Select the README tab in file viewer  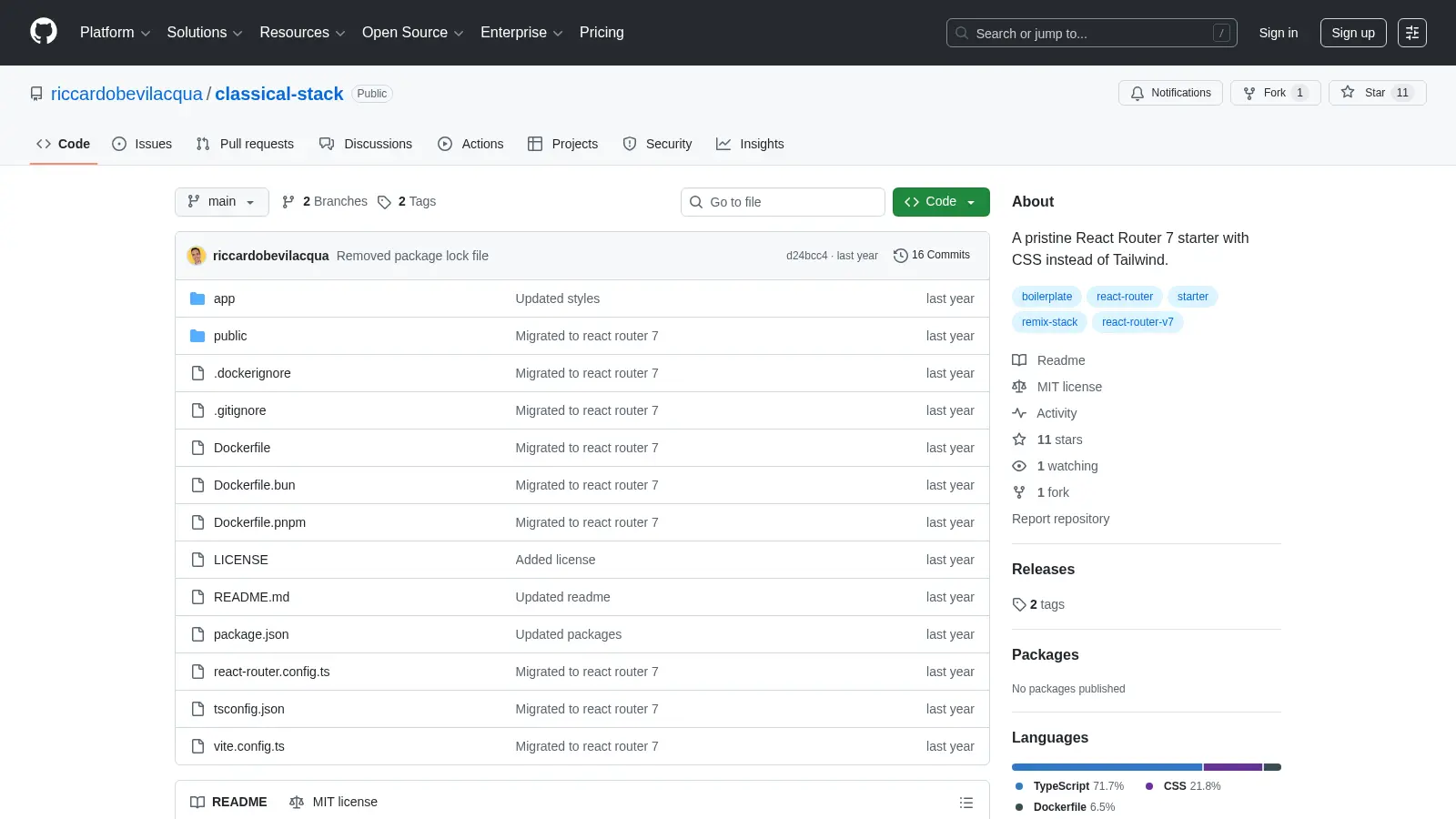point(228,802)
